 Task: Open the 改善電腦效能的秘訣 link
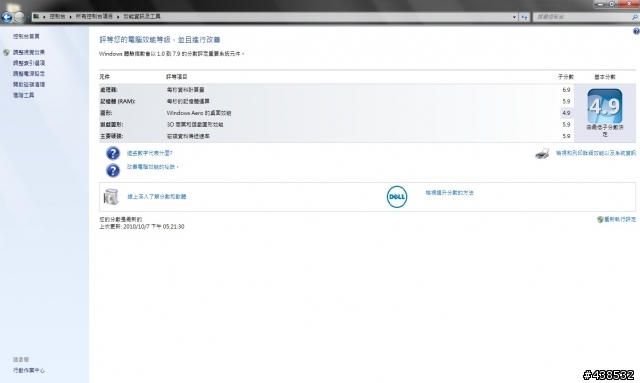pyautogui.click(x=152, y=167)
